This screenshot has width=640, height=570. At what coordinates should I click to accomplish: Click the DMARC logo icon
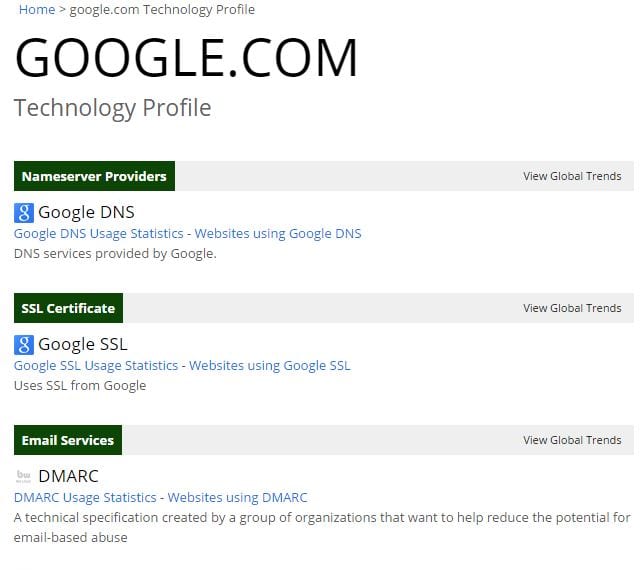24,477
